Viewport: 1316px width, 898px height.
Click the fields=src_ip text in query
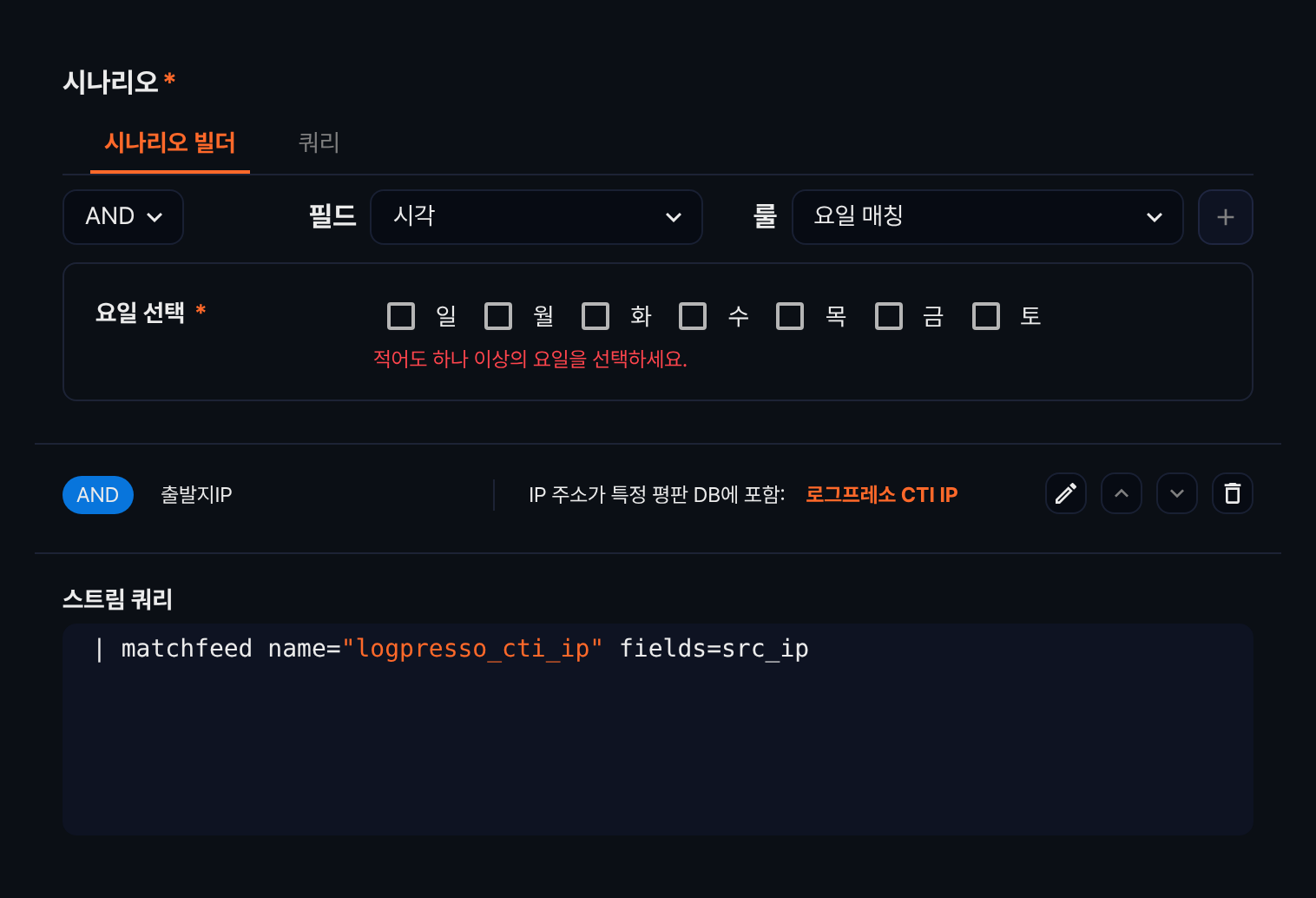point(714,649)
